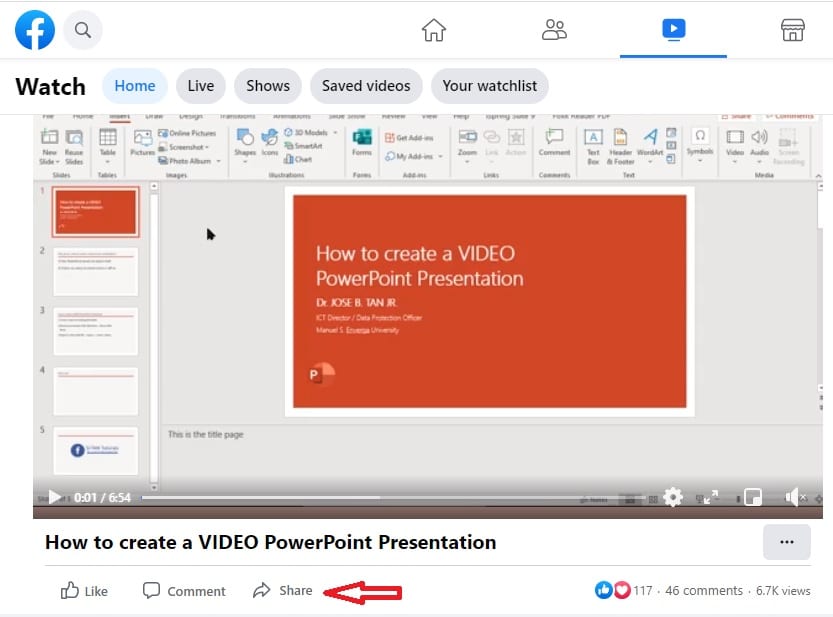The height and width of the screenshot is (617, 833).
Task: Like the video
Action: 84,590
